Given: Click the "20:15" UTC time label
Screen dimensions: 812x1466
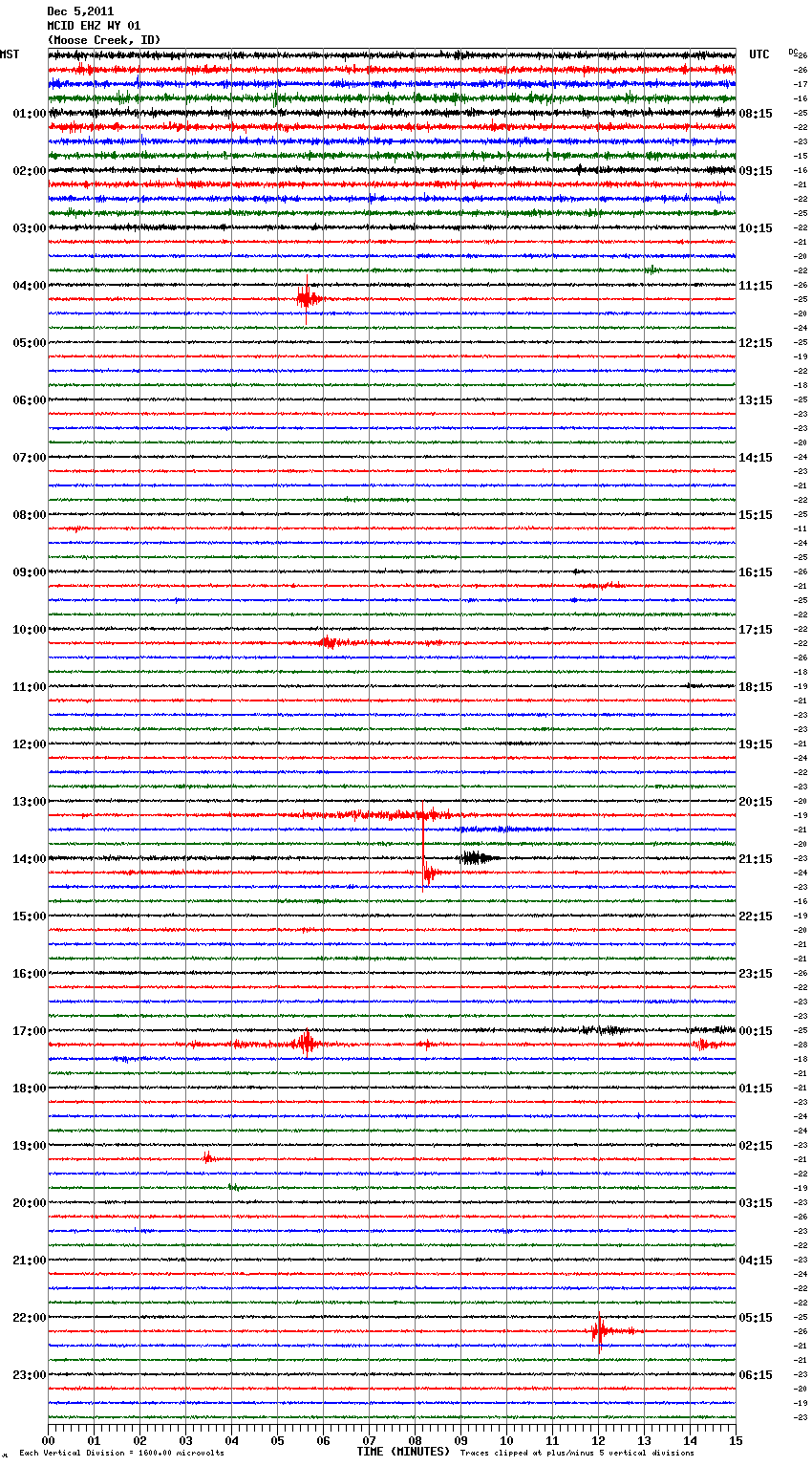Looking at the screenshot, I should pos(756,802).
